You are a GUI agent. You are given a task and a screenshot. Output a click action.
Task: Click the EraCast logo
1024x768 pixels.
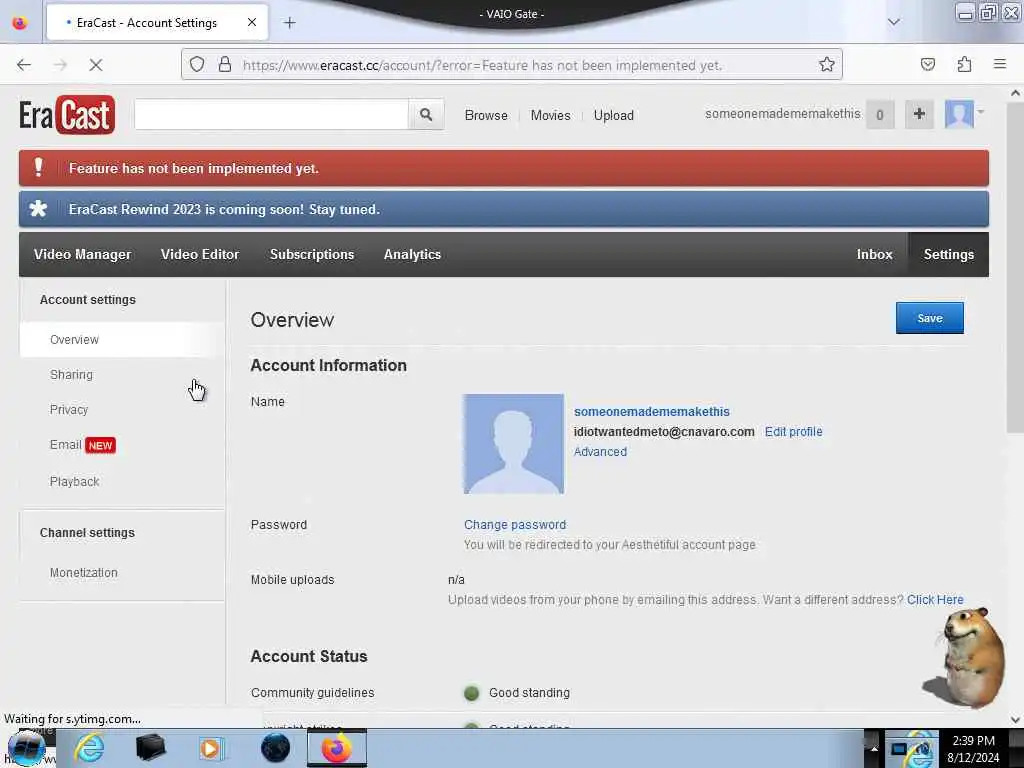(x=67, y=115)
